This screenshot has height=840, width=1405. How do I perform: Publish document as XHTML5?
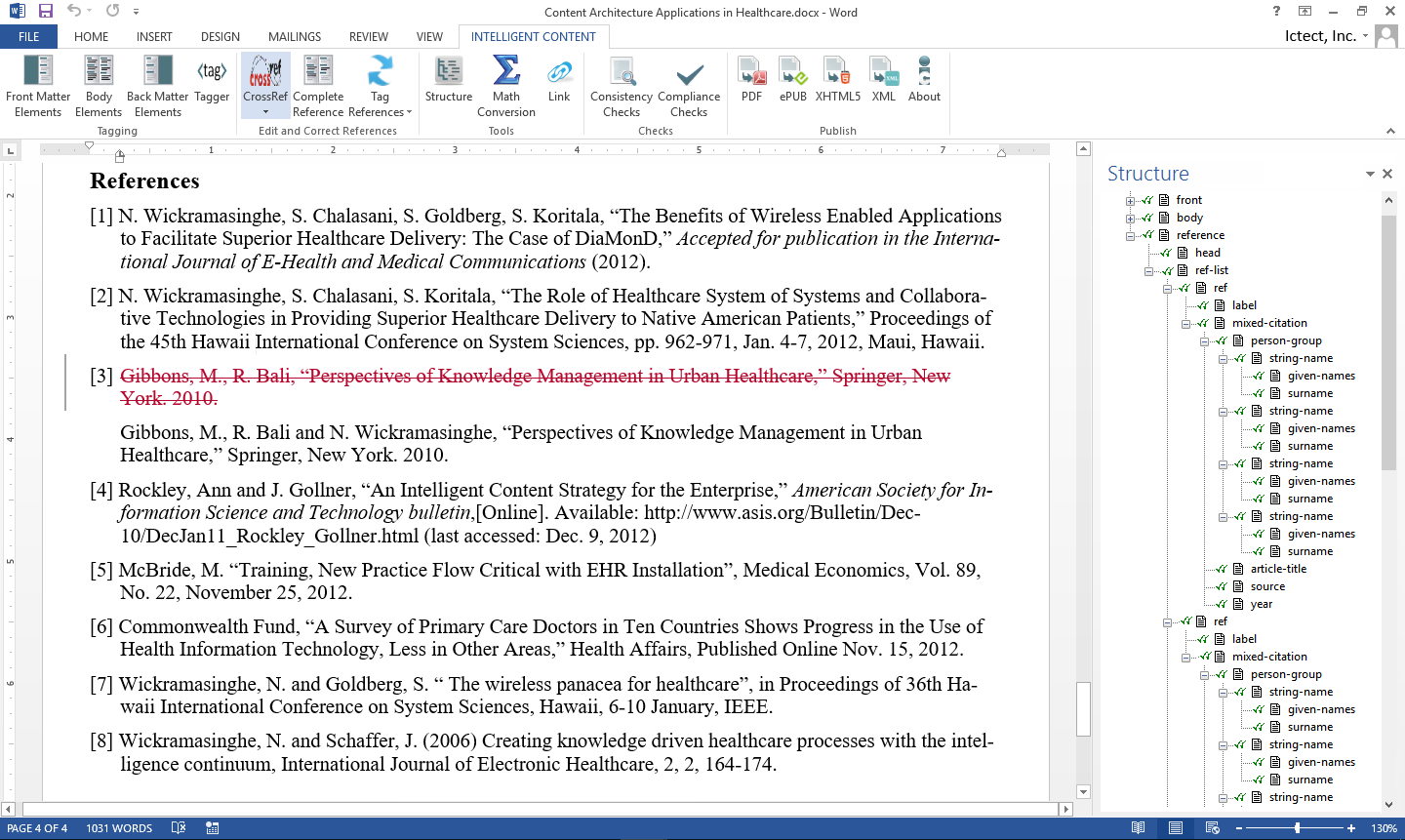click(838, 79)
